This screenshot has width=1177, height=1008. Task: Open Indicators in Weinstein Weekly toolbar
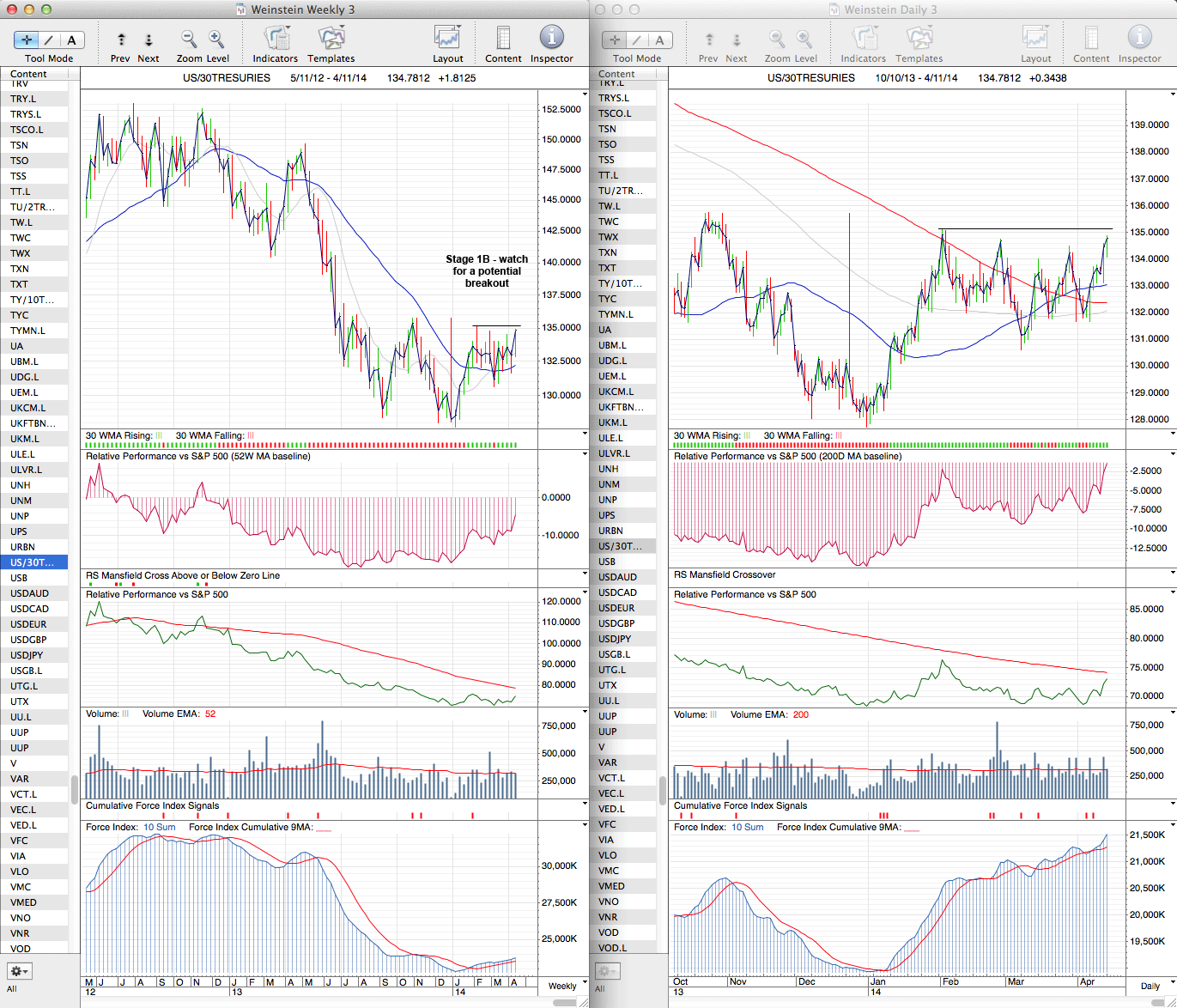pyautogui.click(x=275, y=39)
